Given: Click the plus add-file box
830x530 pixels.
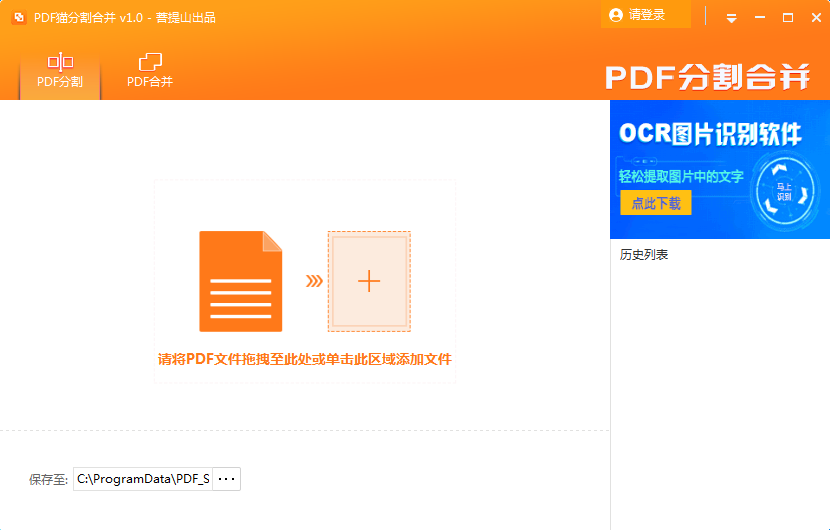Looking at the screenshot, I should pos(369,281).
